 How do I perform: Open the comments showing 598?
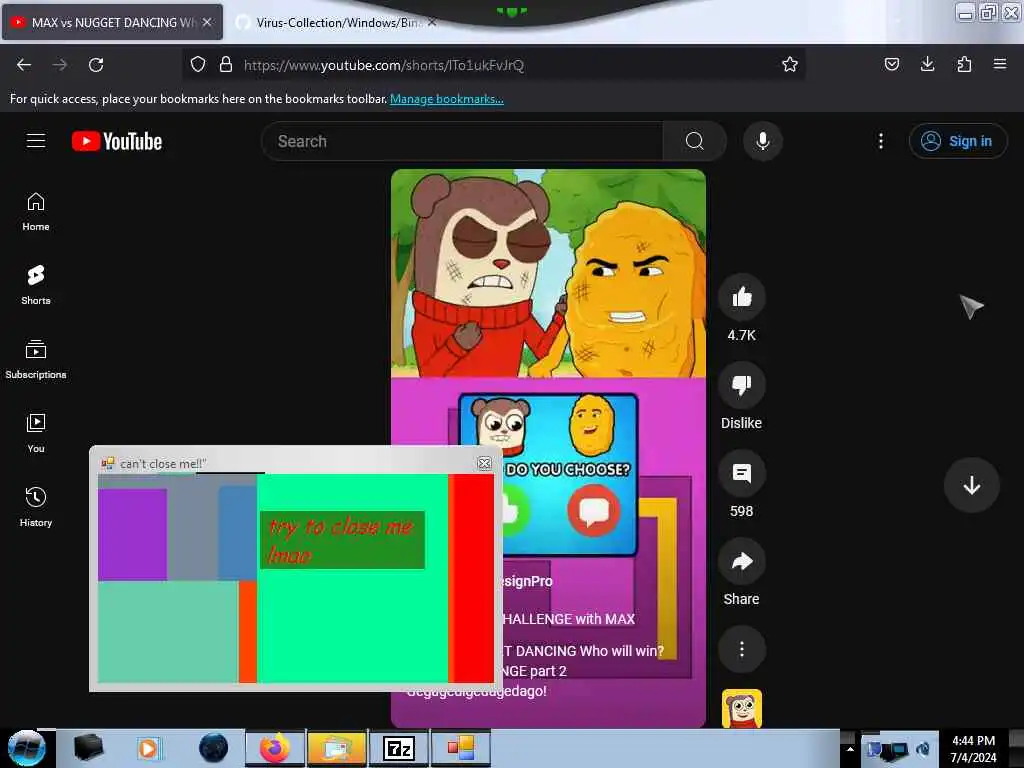click(x=741, y=473)
